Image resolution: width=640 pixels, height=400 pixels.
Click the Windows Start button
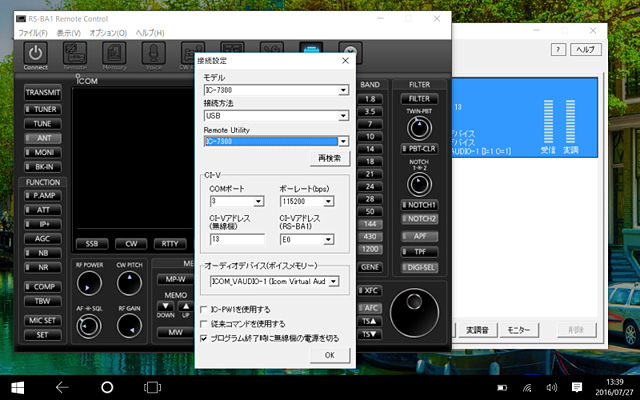(x=17, y=387)
